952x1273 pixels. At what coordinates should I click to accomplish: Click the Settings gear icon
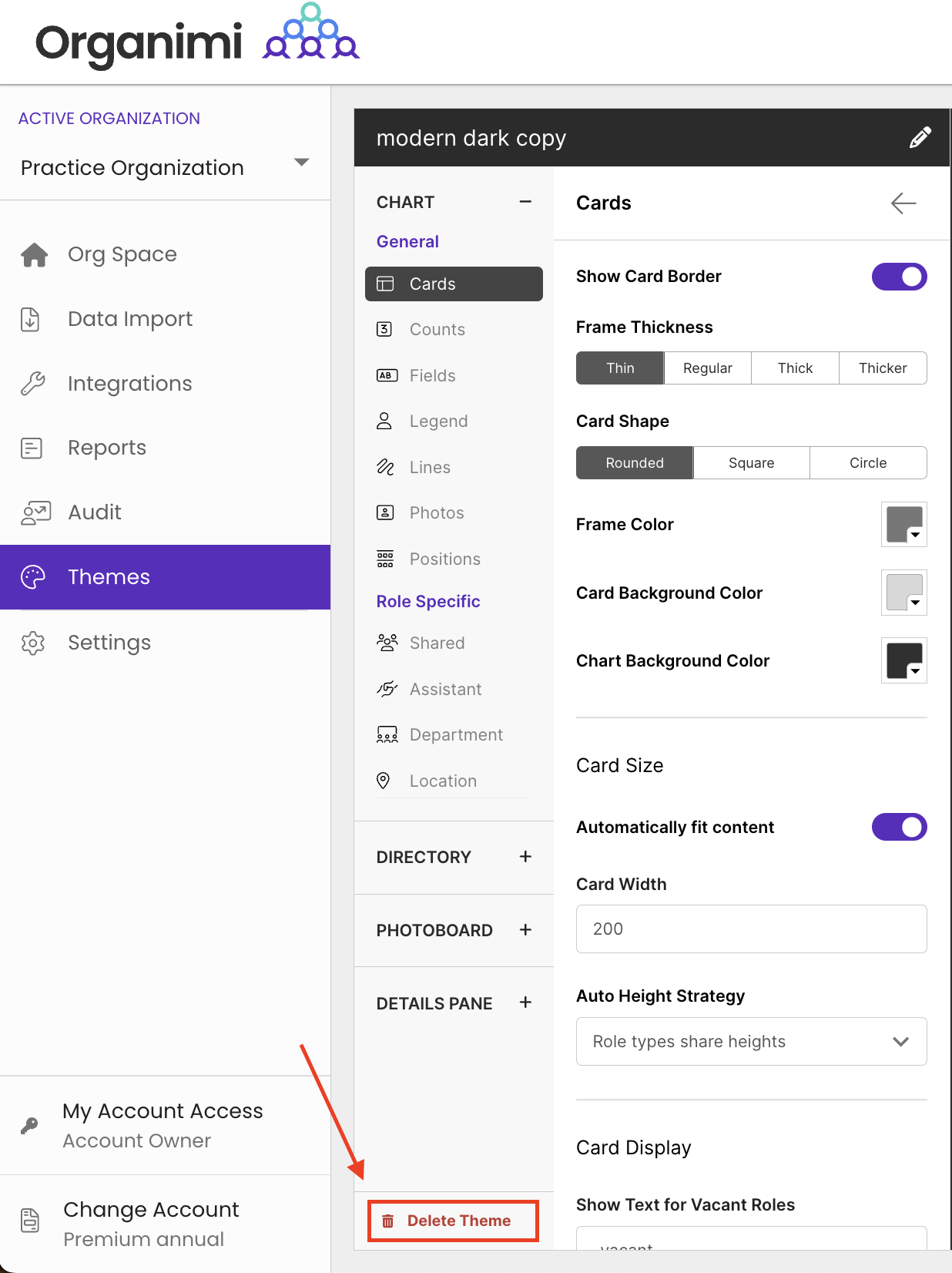coord(33,643)
